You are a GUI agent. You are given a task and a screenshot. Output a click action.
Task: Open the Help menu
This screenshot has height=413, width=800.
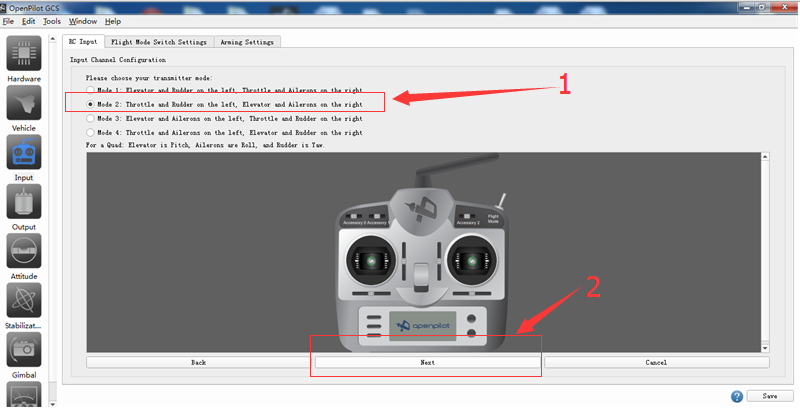click(x=113, y=21)
